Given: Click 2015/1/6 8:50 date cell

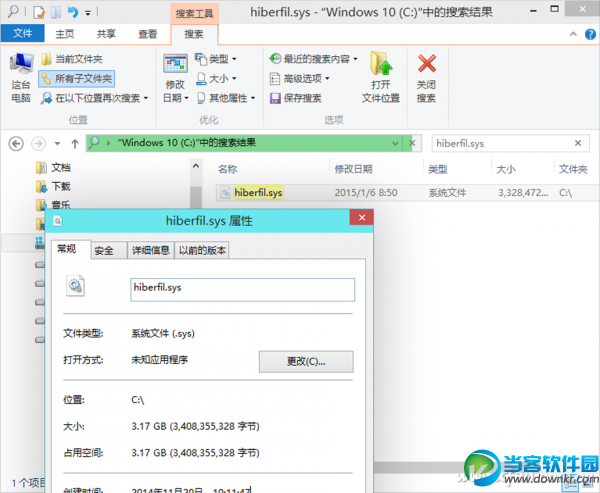Looking at the screenshot, I should pos(366,193).
